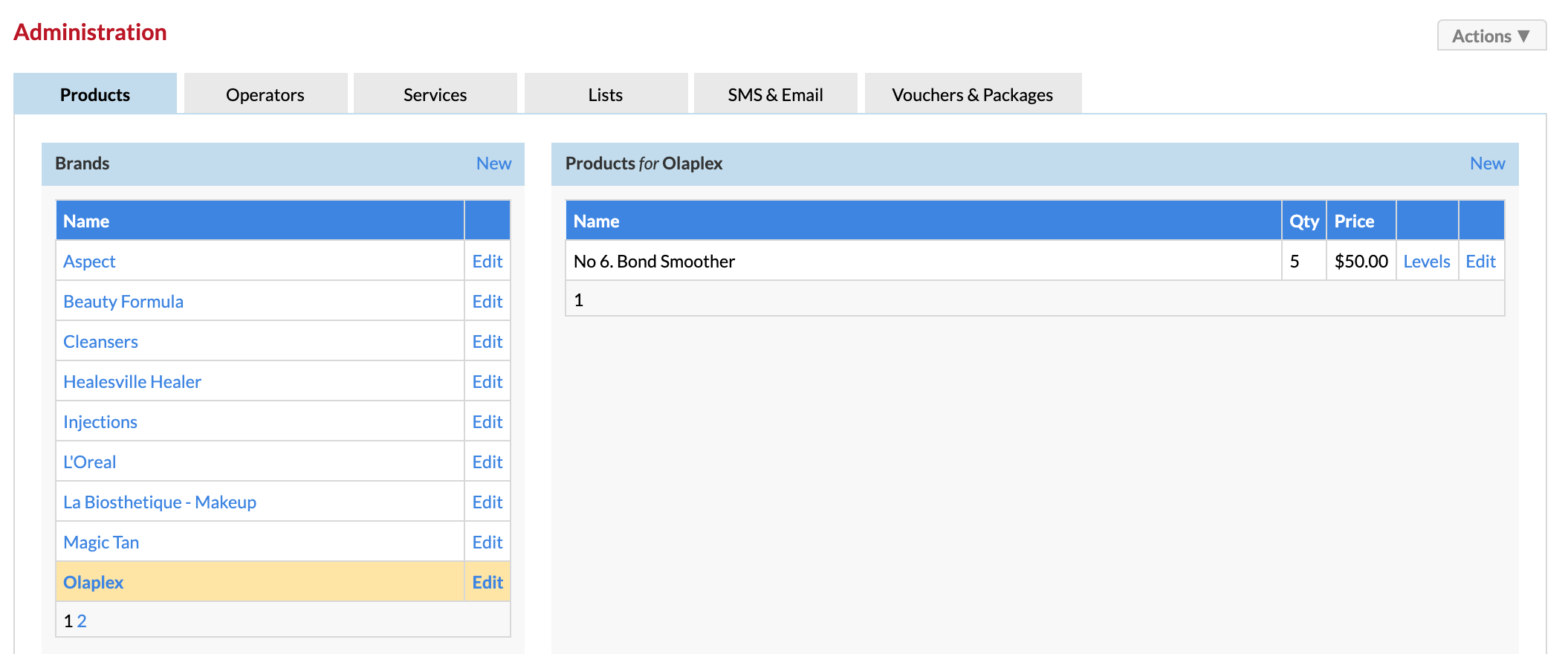
Task: Select the Injections brand
Action: click(x=100, y=422)
